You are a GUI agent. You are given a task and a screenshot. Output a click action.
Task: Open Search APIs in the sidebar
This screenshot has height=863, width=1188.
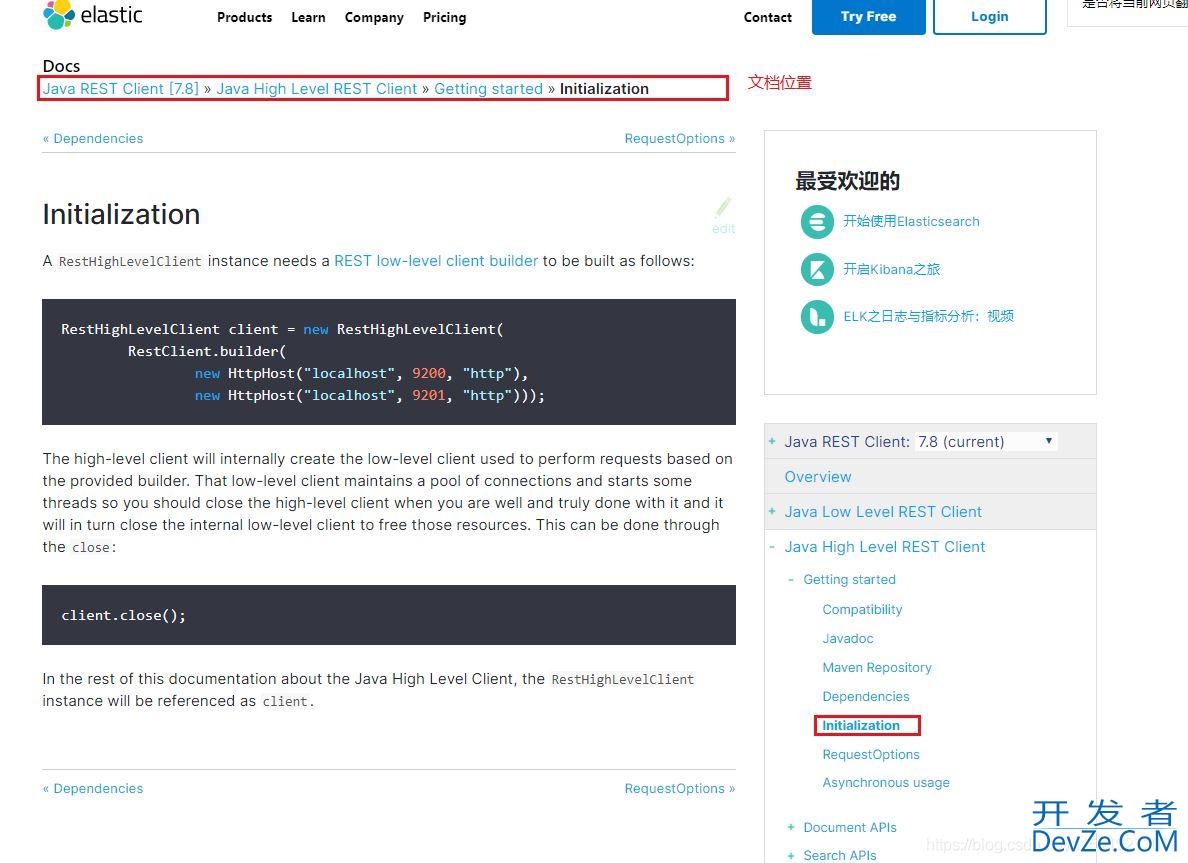point(839,855)
